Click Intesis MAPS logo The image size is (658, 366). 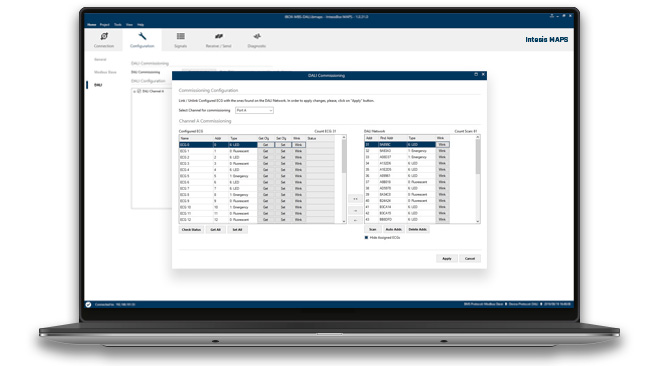point(546,39)
